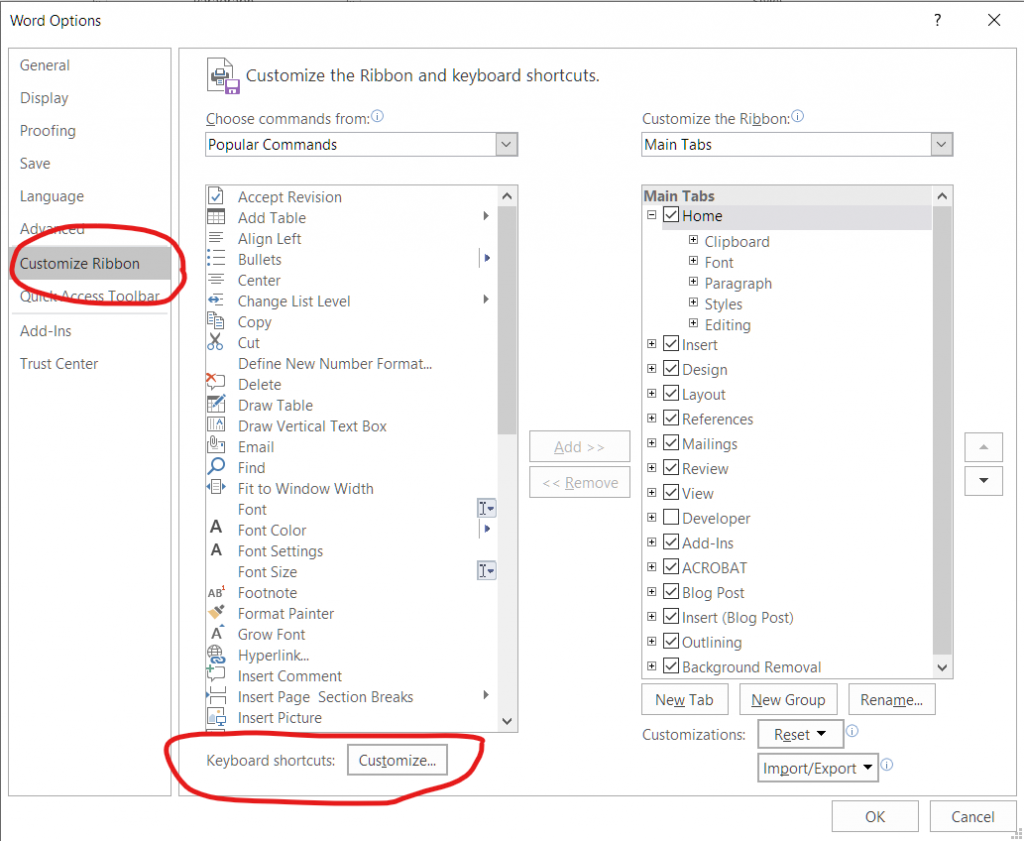1024x841 pixels.
Task: Select the Copy command icon
Action: (217, 322)
